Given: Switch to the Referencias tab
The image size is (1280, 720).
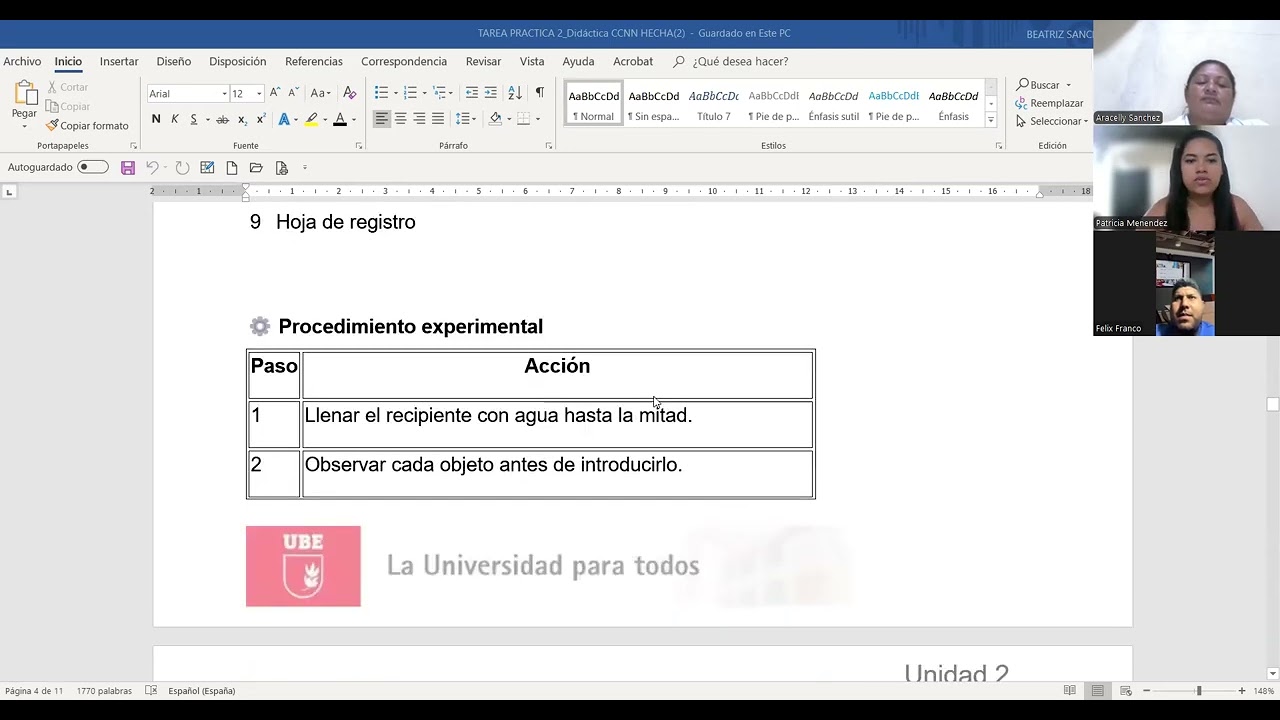Looking at the screenshot, I should pyautogui.click(x=314, y=61).
